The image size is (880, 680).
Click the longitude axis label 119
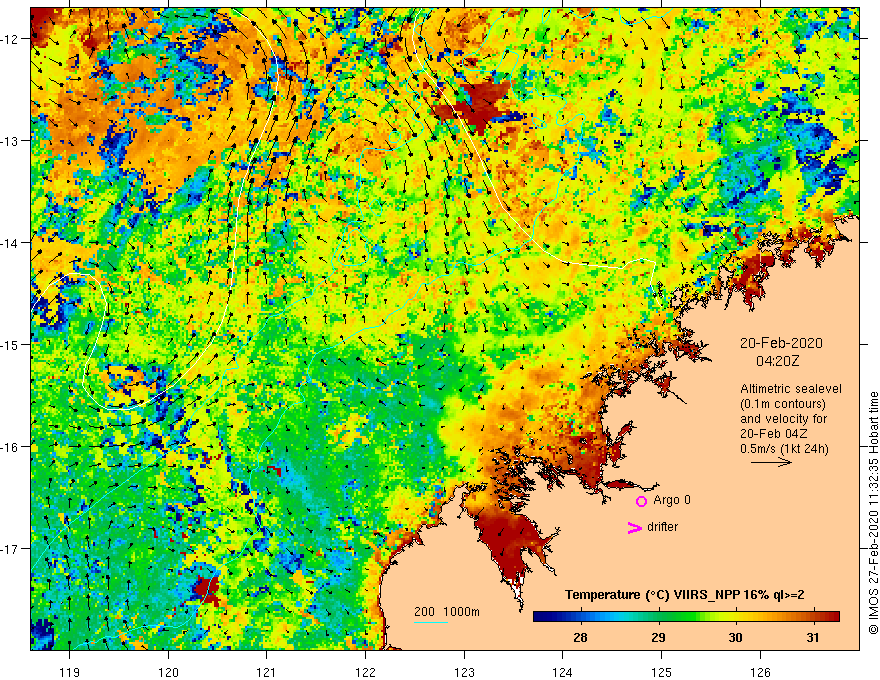[70, 672]
